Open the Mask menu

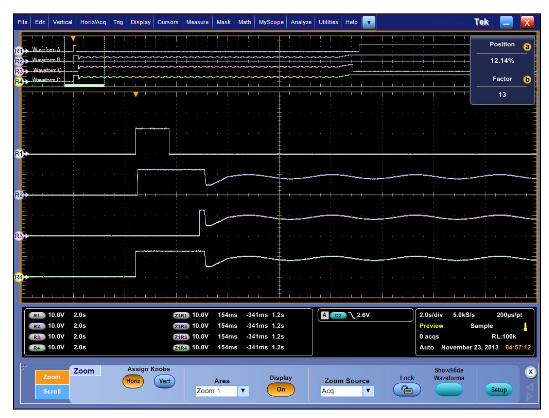tap(223, 22)
